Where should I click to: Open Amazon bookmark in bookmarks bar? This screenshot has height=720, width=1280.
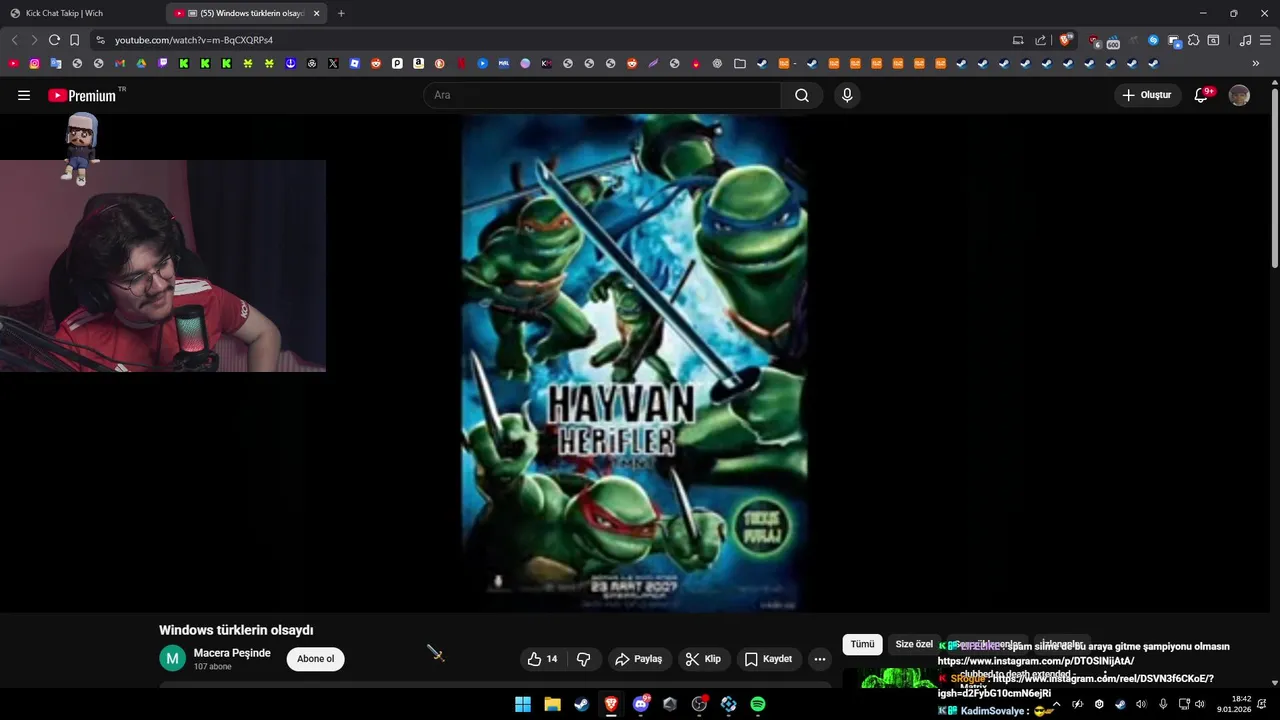point(418,63)
